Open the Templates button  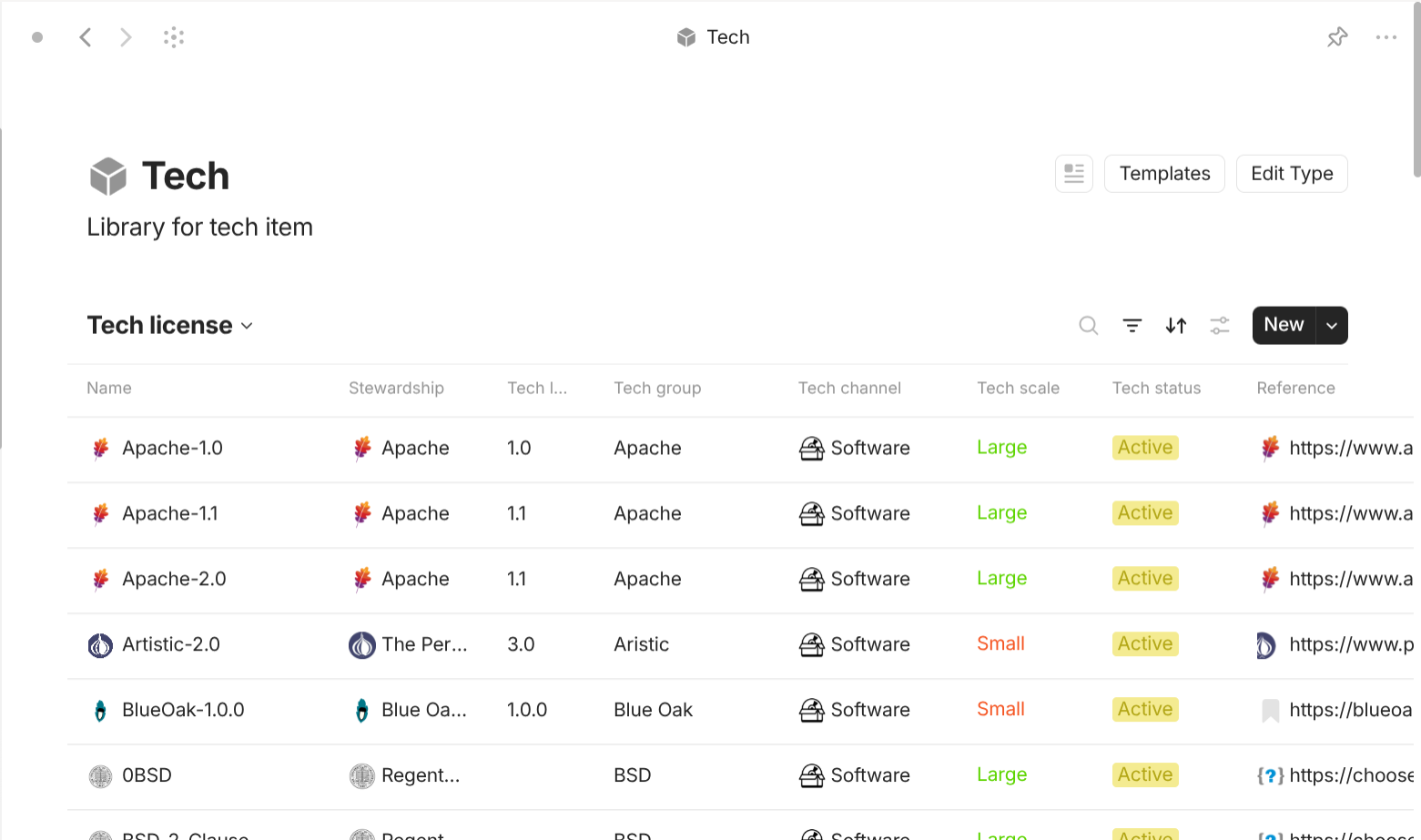click(1164, 173)
